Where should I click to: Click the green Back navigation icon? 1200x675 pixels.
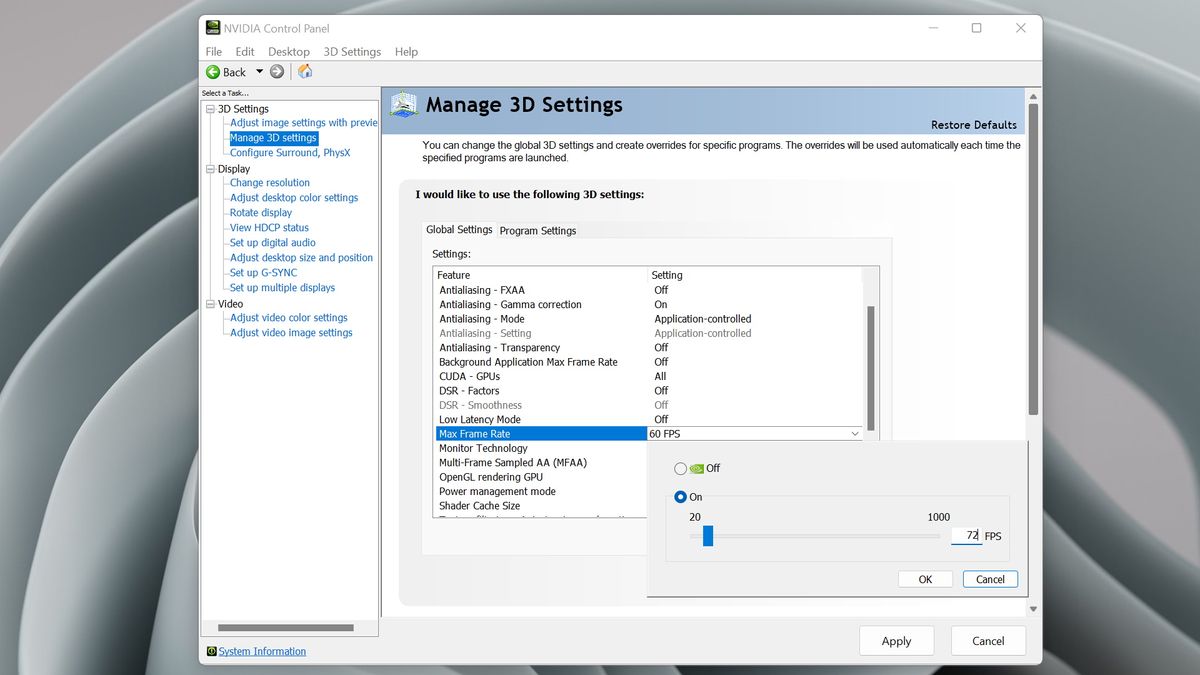pyautogui.click(x=214, y=71)
